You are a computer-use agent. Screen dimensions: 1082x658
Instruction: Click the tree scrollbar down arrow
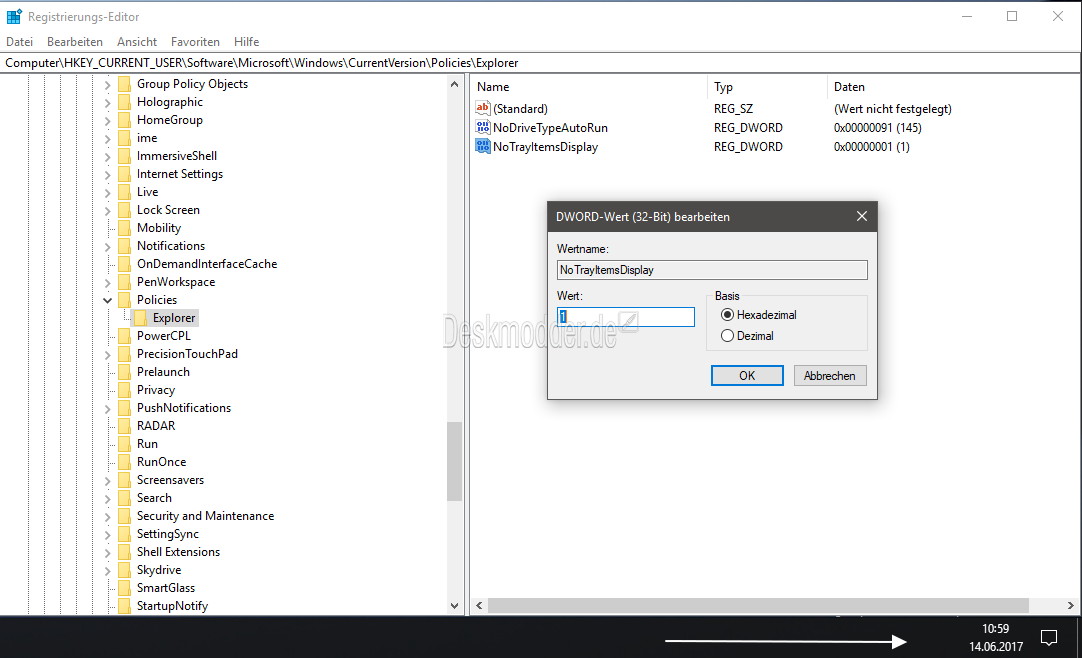(454, 606)
